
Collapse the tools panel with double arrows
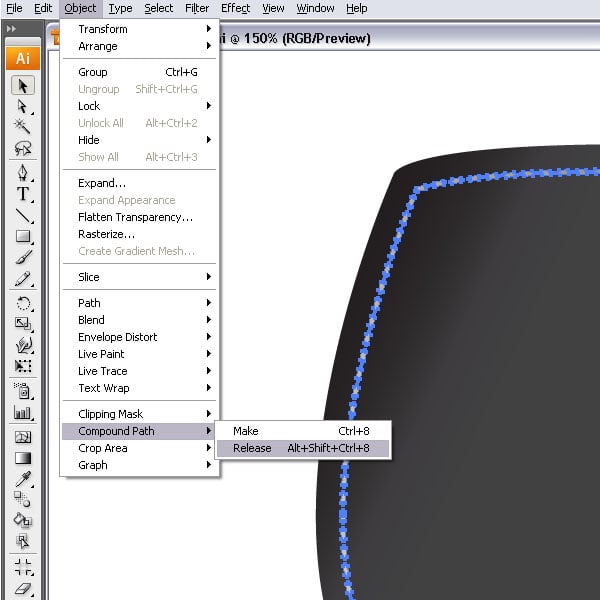coord(11,29)
